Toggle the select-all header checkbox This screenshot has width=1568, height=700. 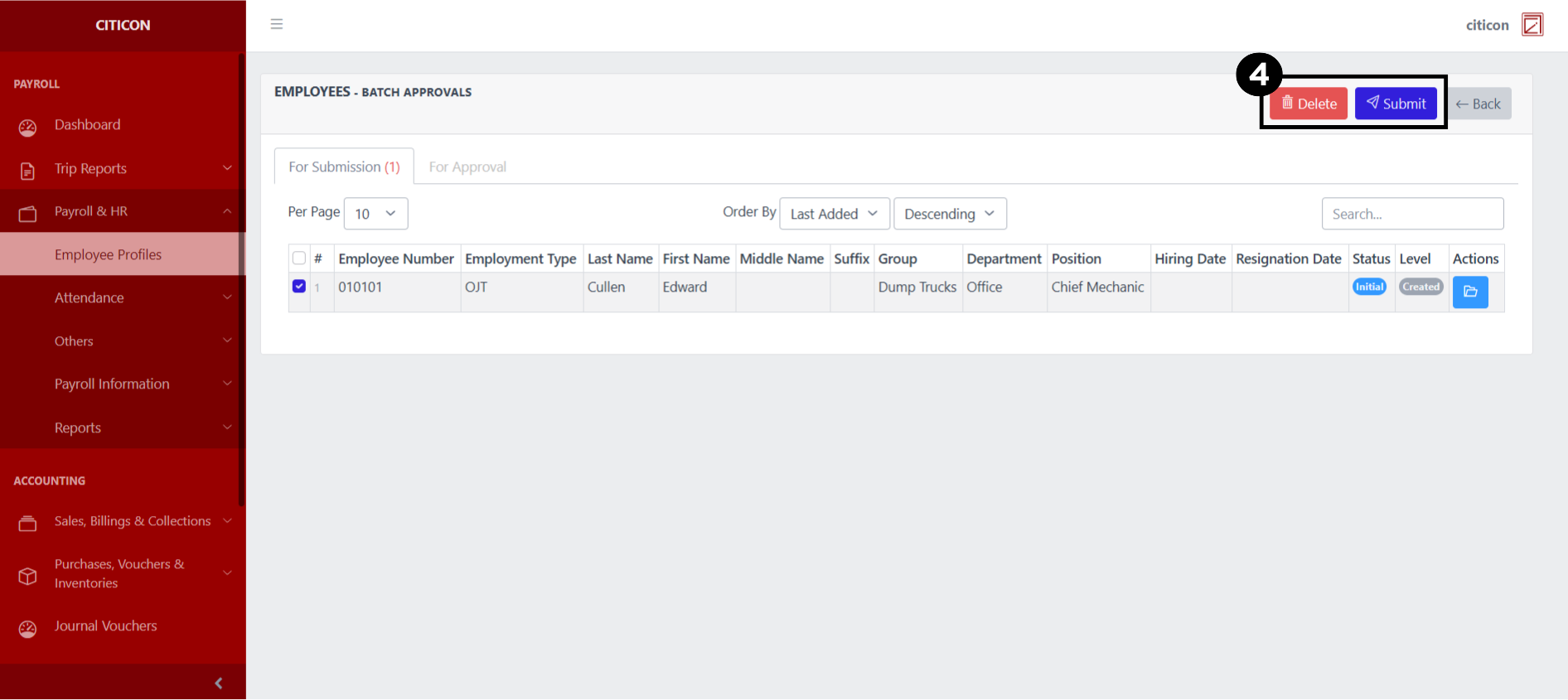click(x=299, y=258)
